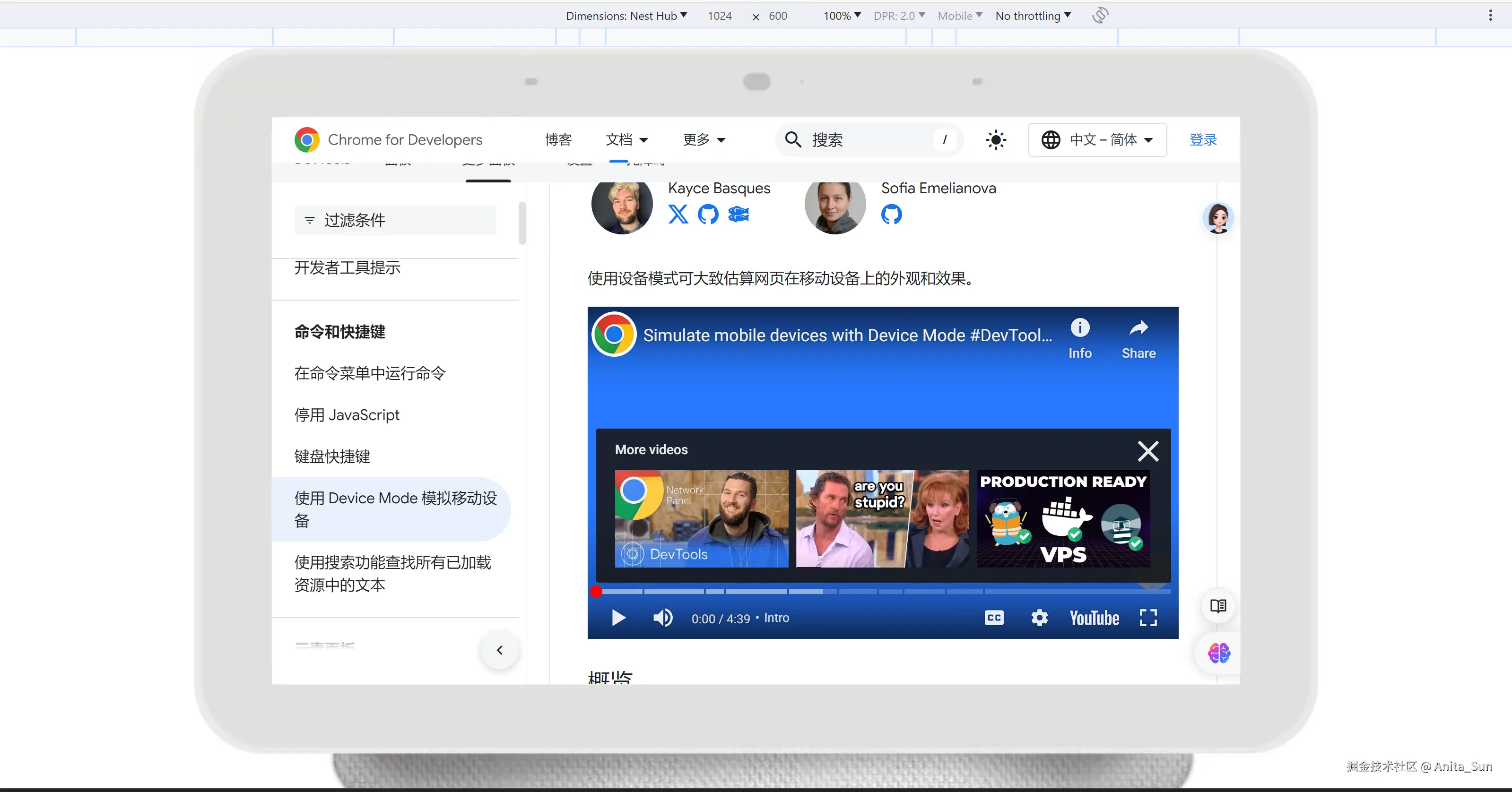Enter fullscreen on the YouTube video
This screenshot has height=792, width=1512.
click(1147, 618)
